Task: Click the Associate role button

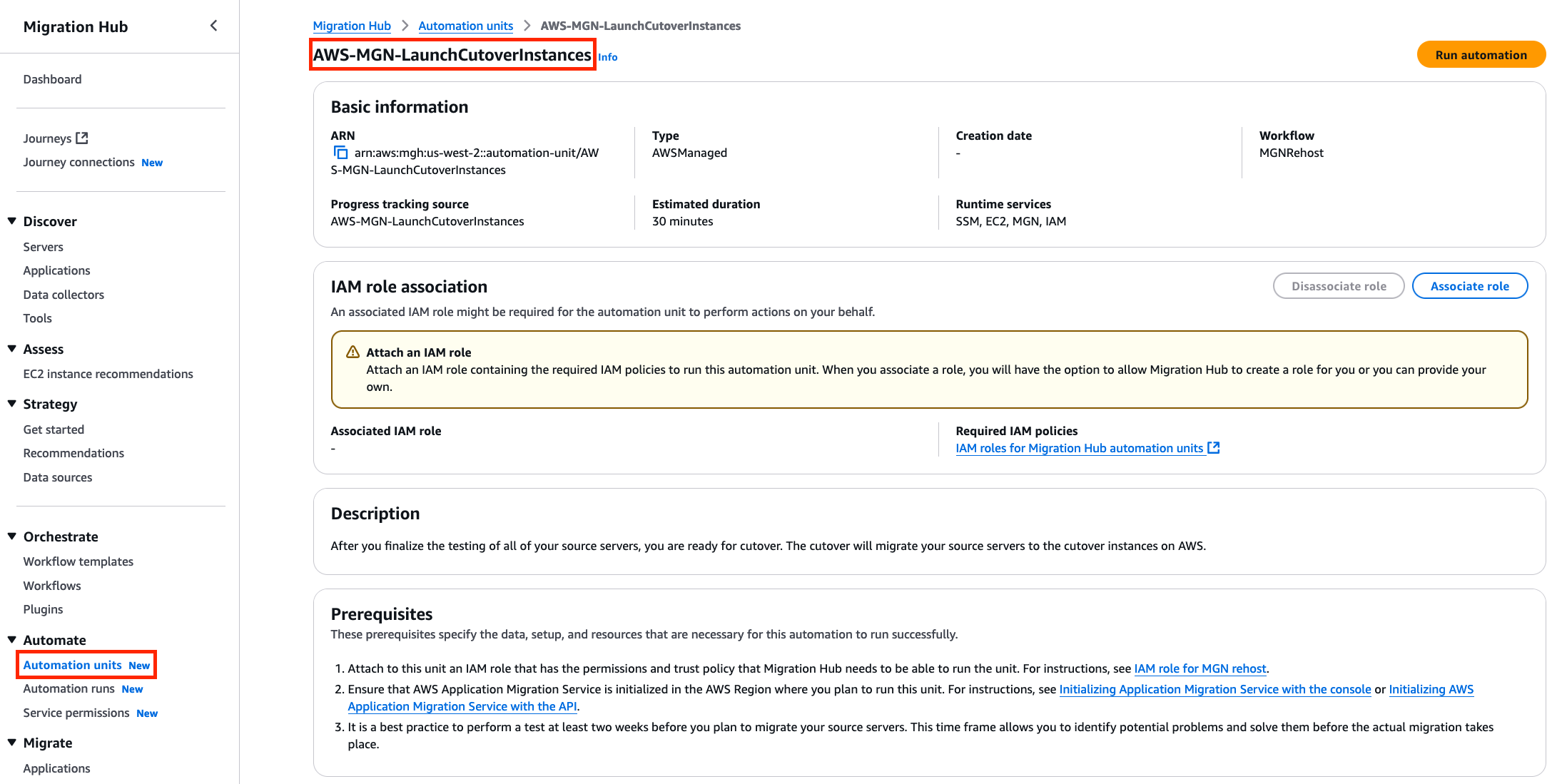Action: [x=1469, y=285]
